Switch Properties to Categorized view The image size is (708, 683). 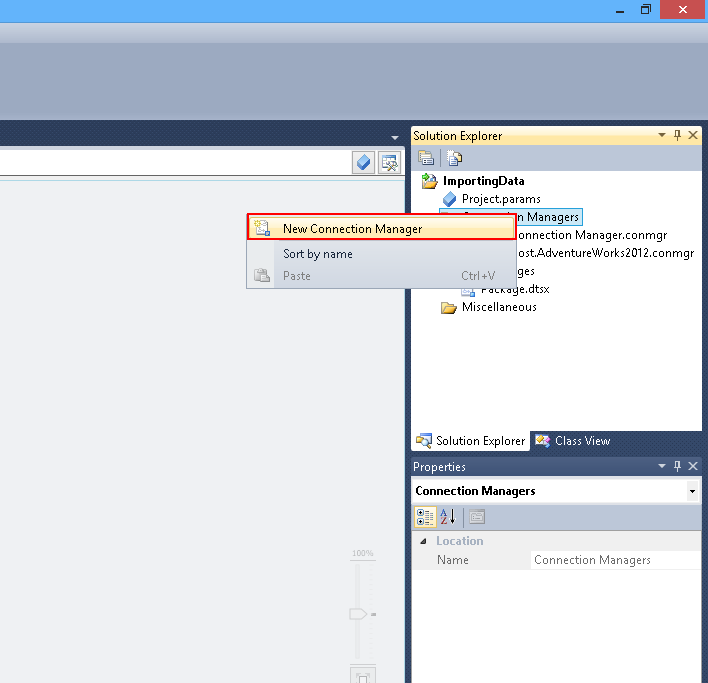[425, 517]
